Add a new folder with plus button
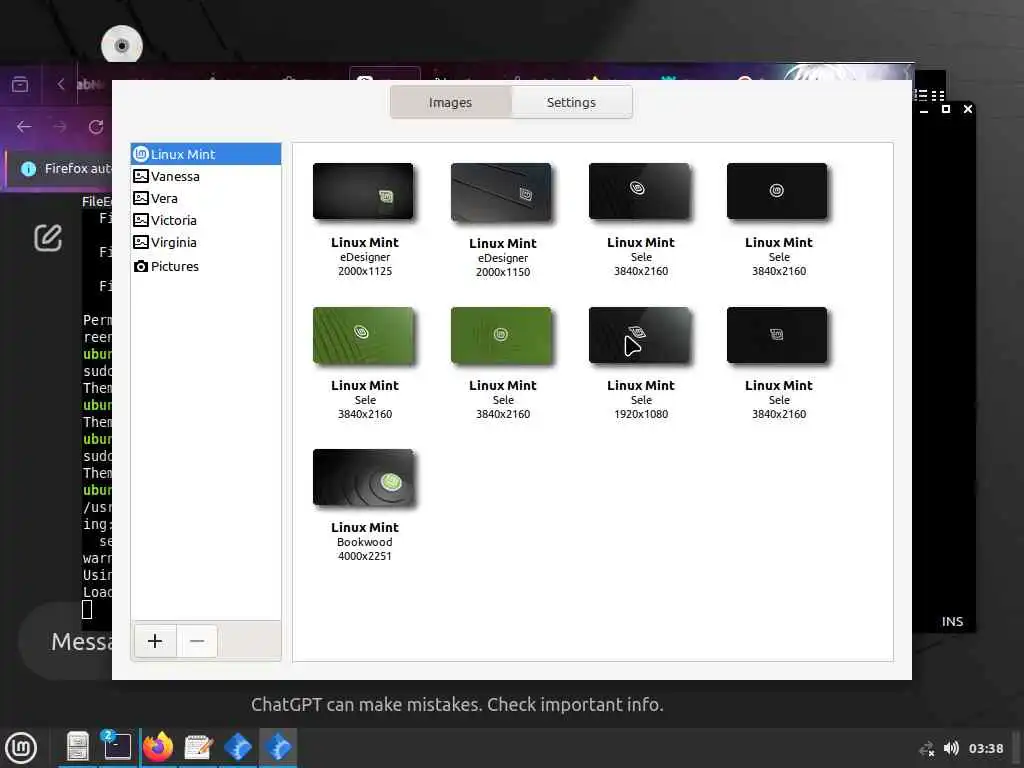Image resolution: width=1024 pixels, height=768 pixels. tap(155, 641)
